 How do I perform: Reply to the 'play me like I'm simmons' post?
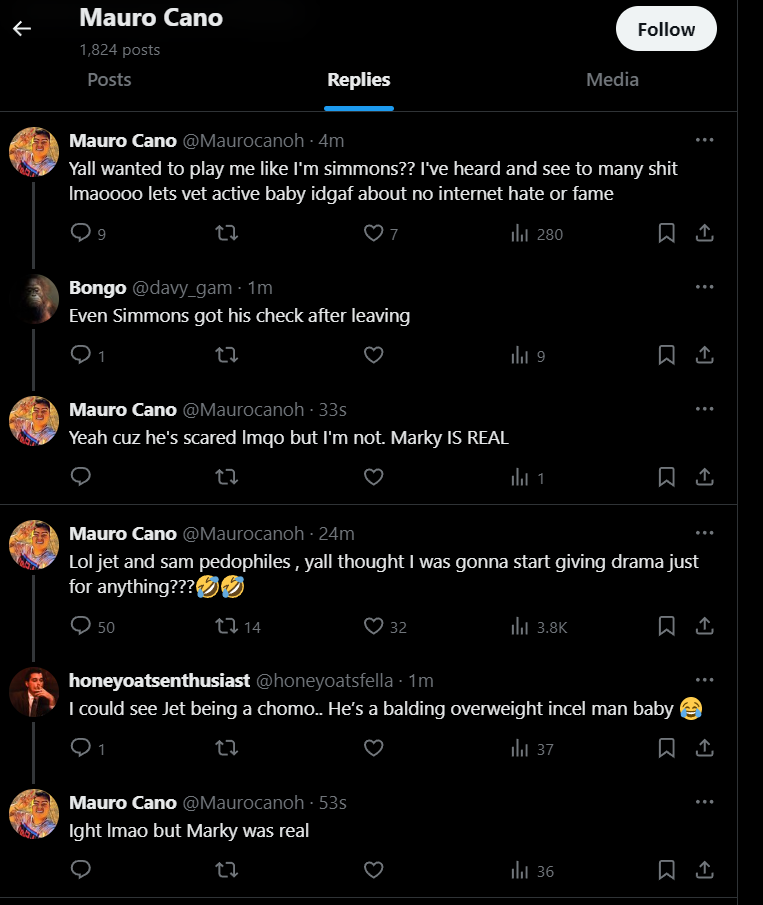point(82,233)
